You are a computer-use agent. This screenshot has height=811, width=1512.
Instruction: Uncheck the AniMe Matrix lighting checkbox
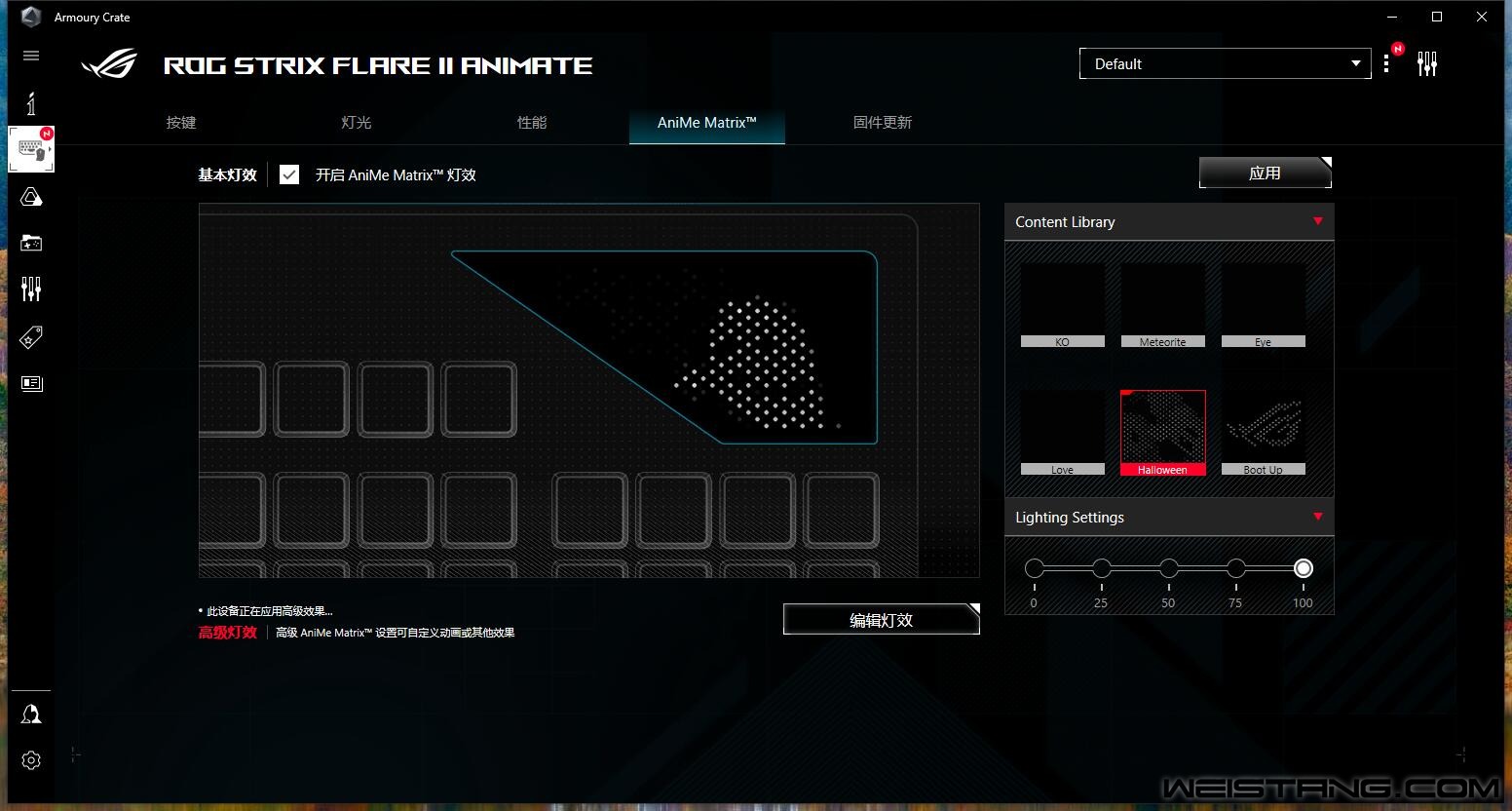pyautogui.click(x=289, y=174)
